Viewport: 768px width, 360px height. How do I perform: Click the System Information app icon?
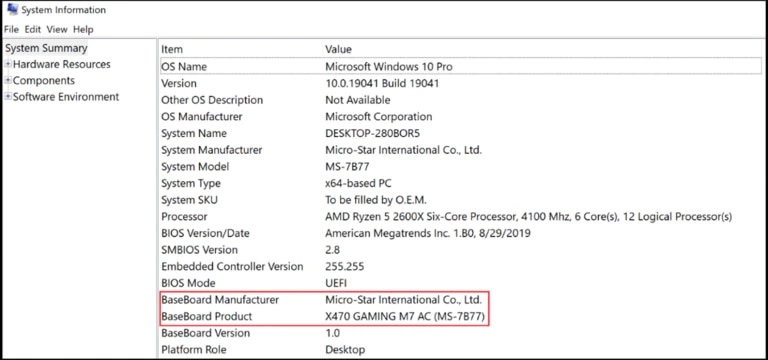[13, 9]
